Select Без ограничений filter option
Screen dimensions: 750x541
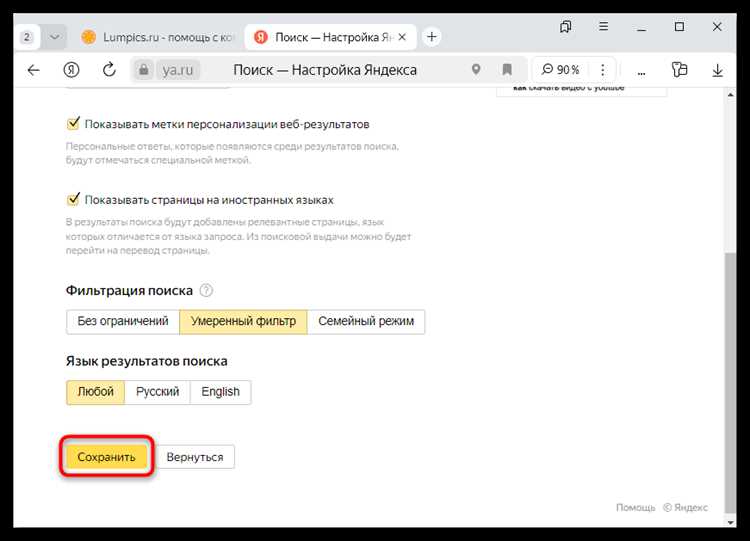123,321
